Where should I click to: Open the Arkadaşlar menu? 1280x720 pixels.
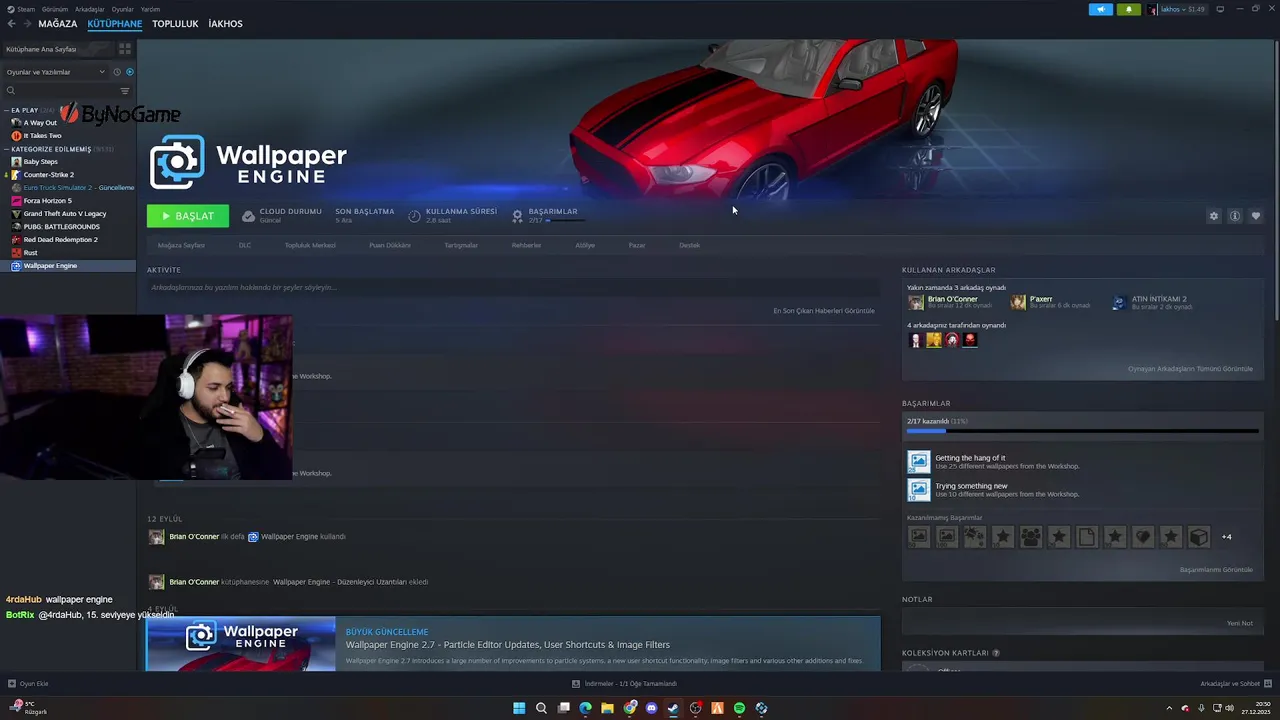[89, 9]
